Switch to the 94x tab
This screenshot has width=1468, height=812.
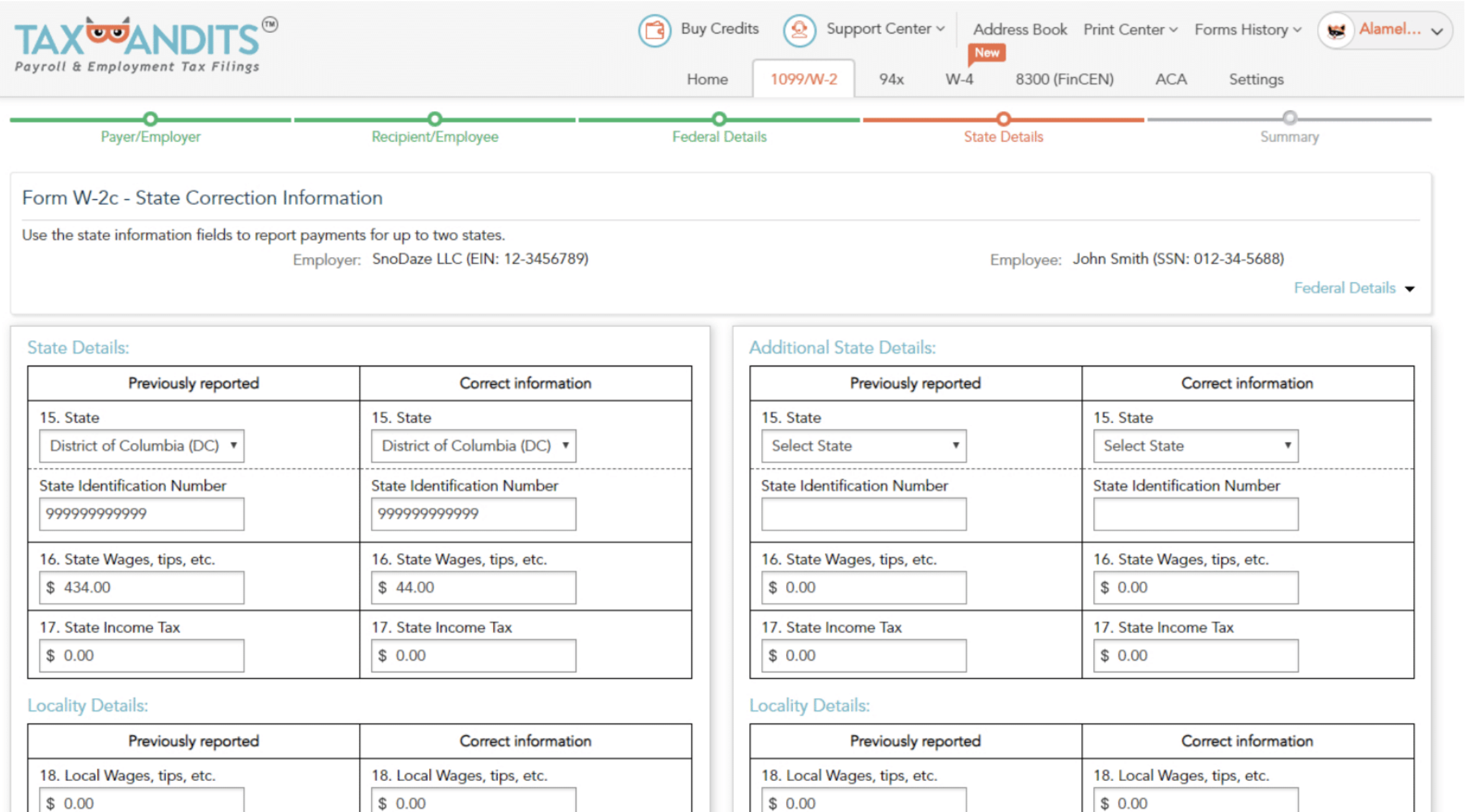pos(891,79)
